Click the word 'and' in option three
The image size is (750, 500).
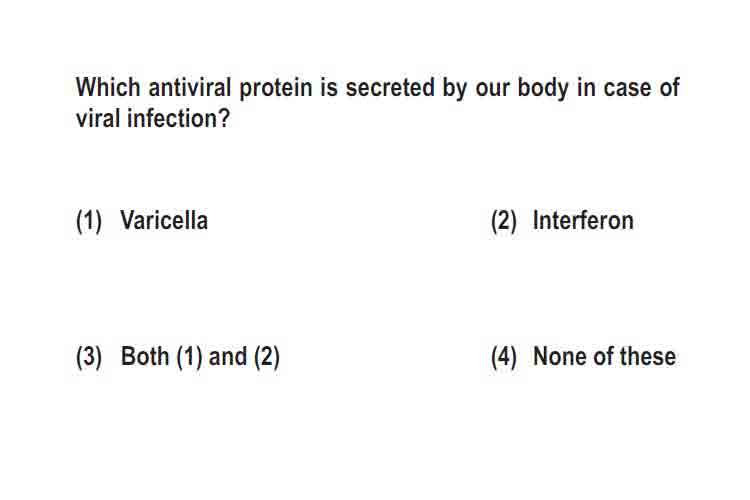tap(228, 357)
